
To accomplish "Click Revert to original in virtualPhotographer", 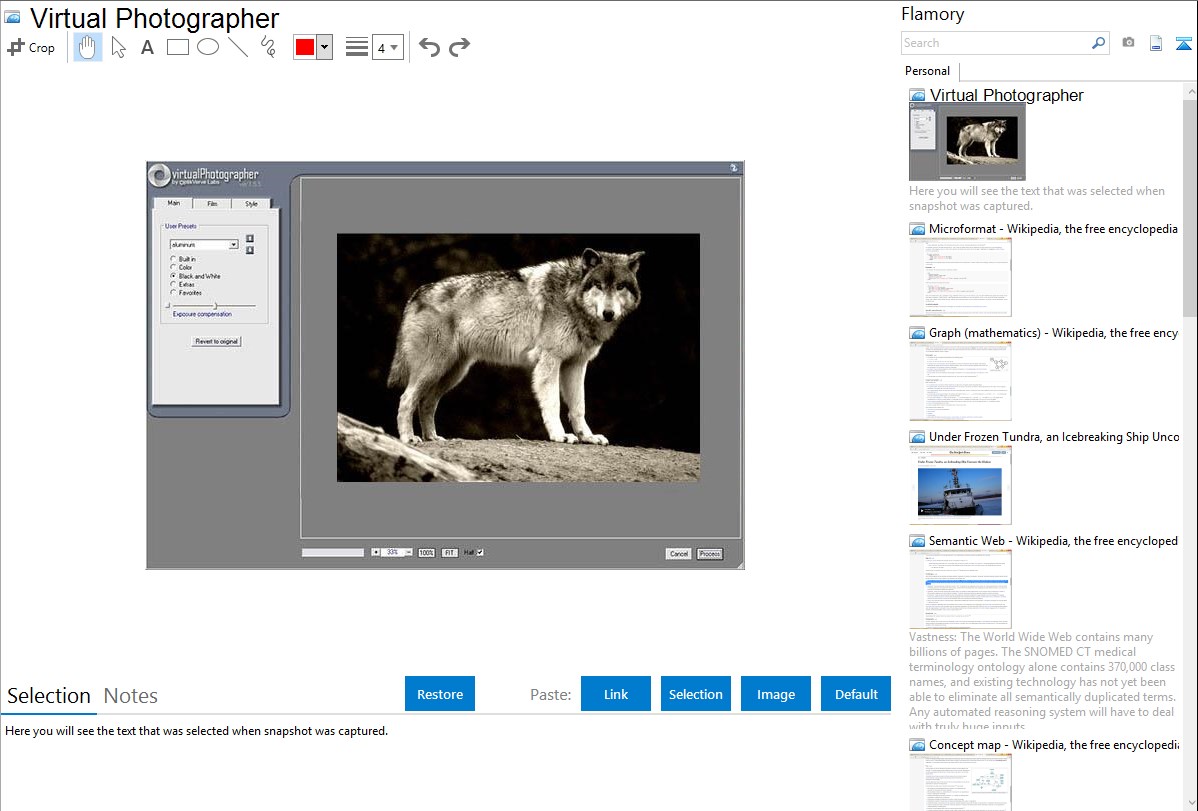I will tap(216, 342).
